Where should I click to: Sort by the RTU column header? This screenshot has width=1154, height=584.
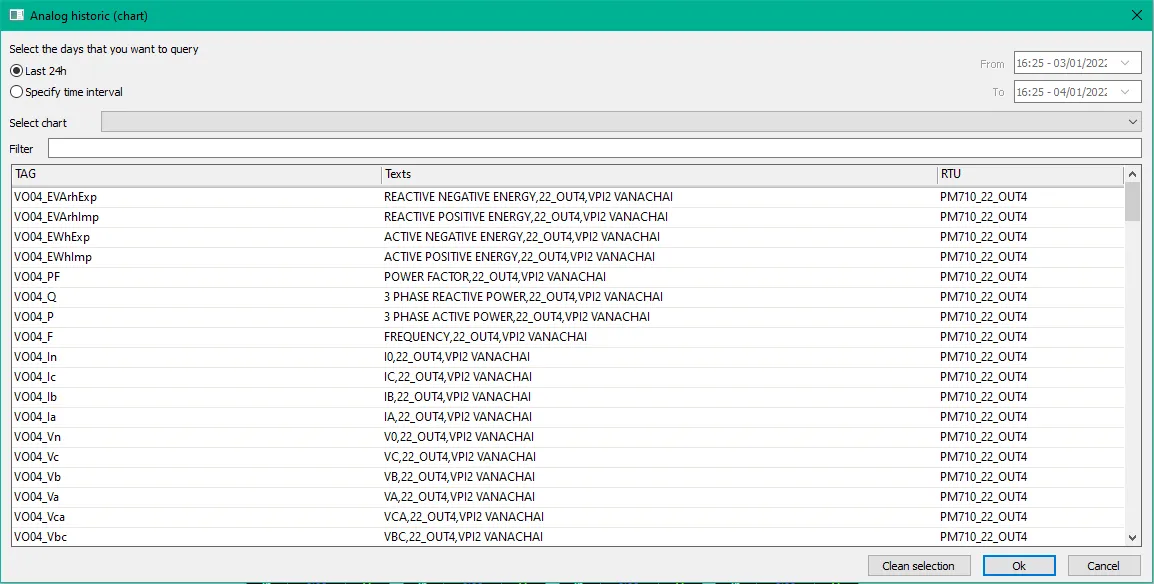click(x=1030, y=174)
